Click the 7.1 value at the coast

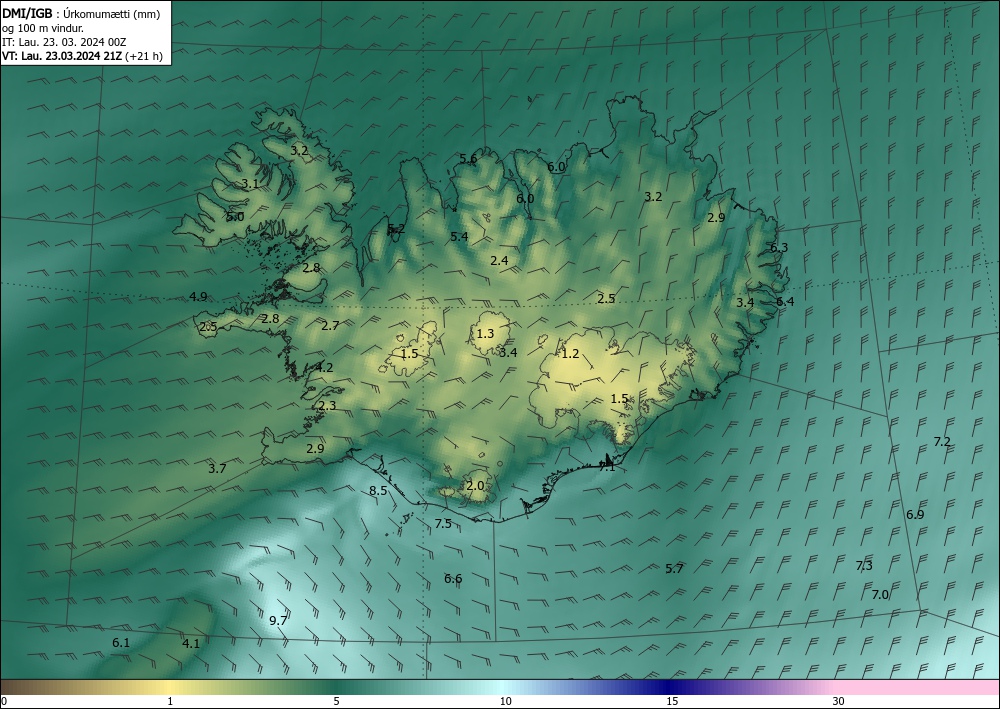[607, 467]
